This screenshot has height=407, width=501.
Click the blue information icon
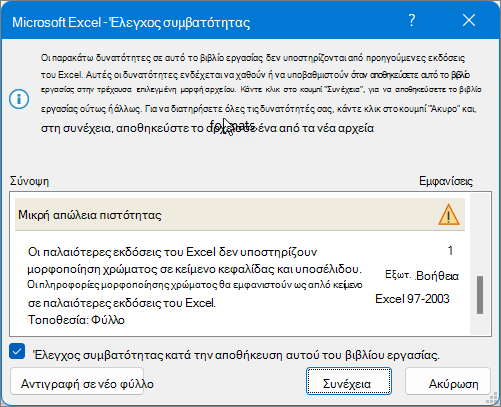coord(19,99)
